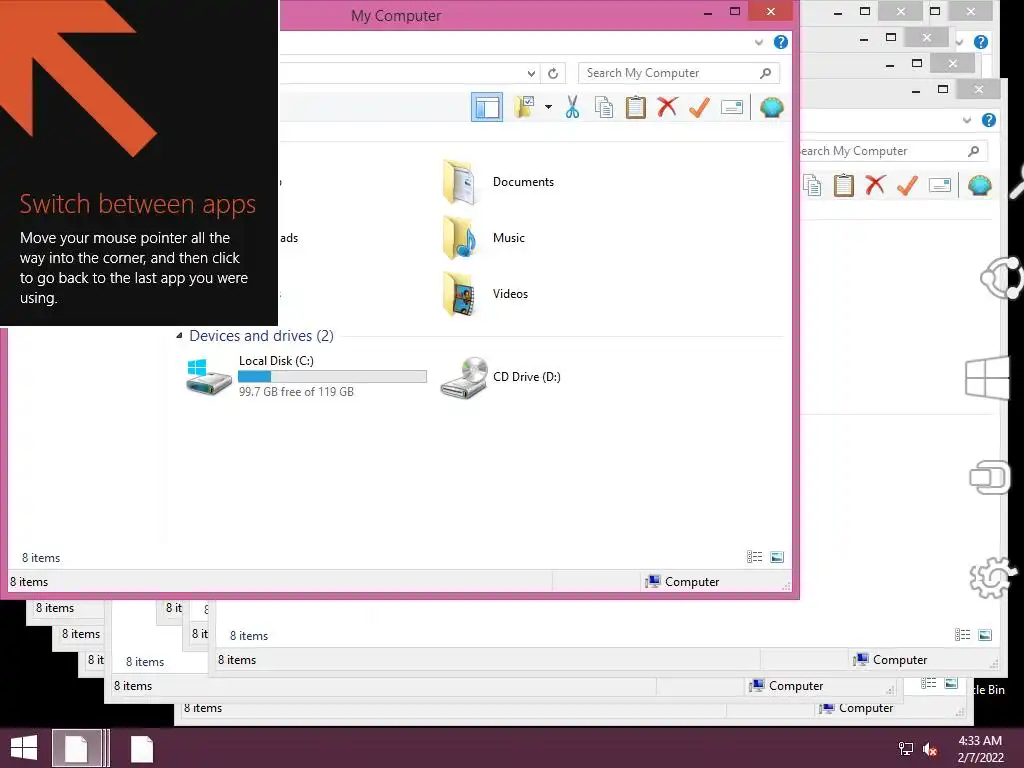Click the Copy icon in front window toolbar

[x=604, y=107]
